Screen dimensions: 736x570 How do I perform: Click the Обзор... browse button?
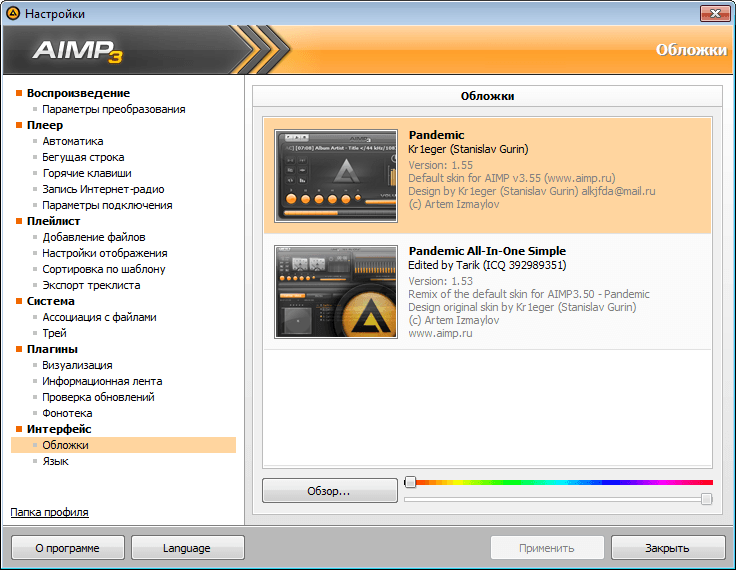pyautogui.click(x=330, y=491)
